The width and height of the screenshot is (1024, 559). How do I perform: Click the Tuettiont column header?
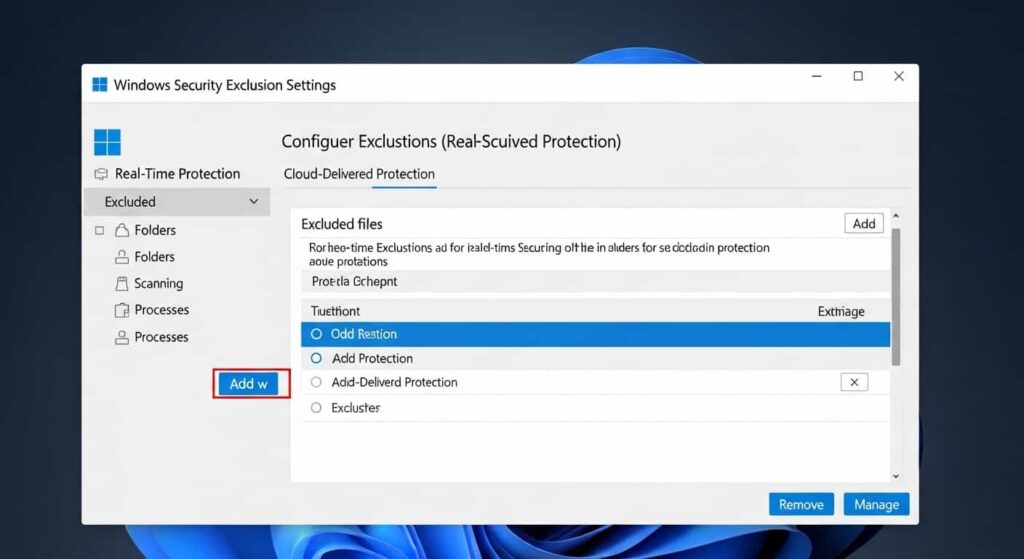click(x=335, y=311)
